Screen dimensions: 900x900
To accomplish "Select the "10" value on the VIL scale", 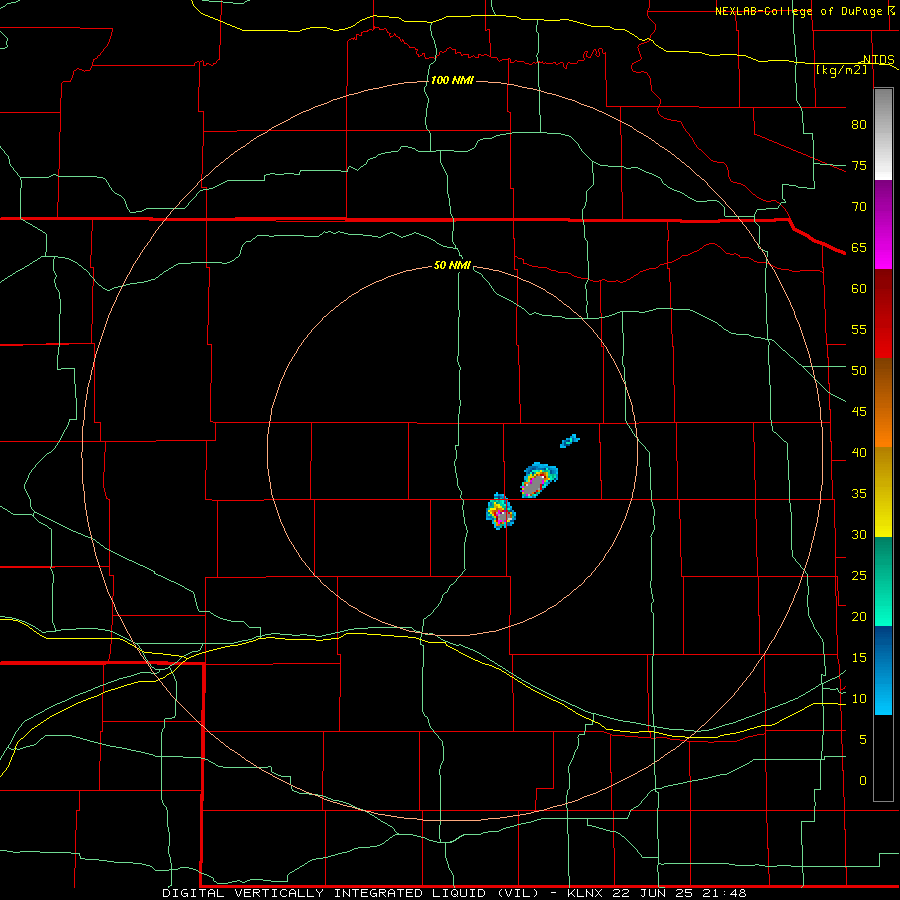I will [x=859, y=699].
